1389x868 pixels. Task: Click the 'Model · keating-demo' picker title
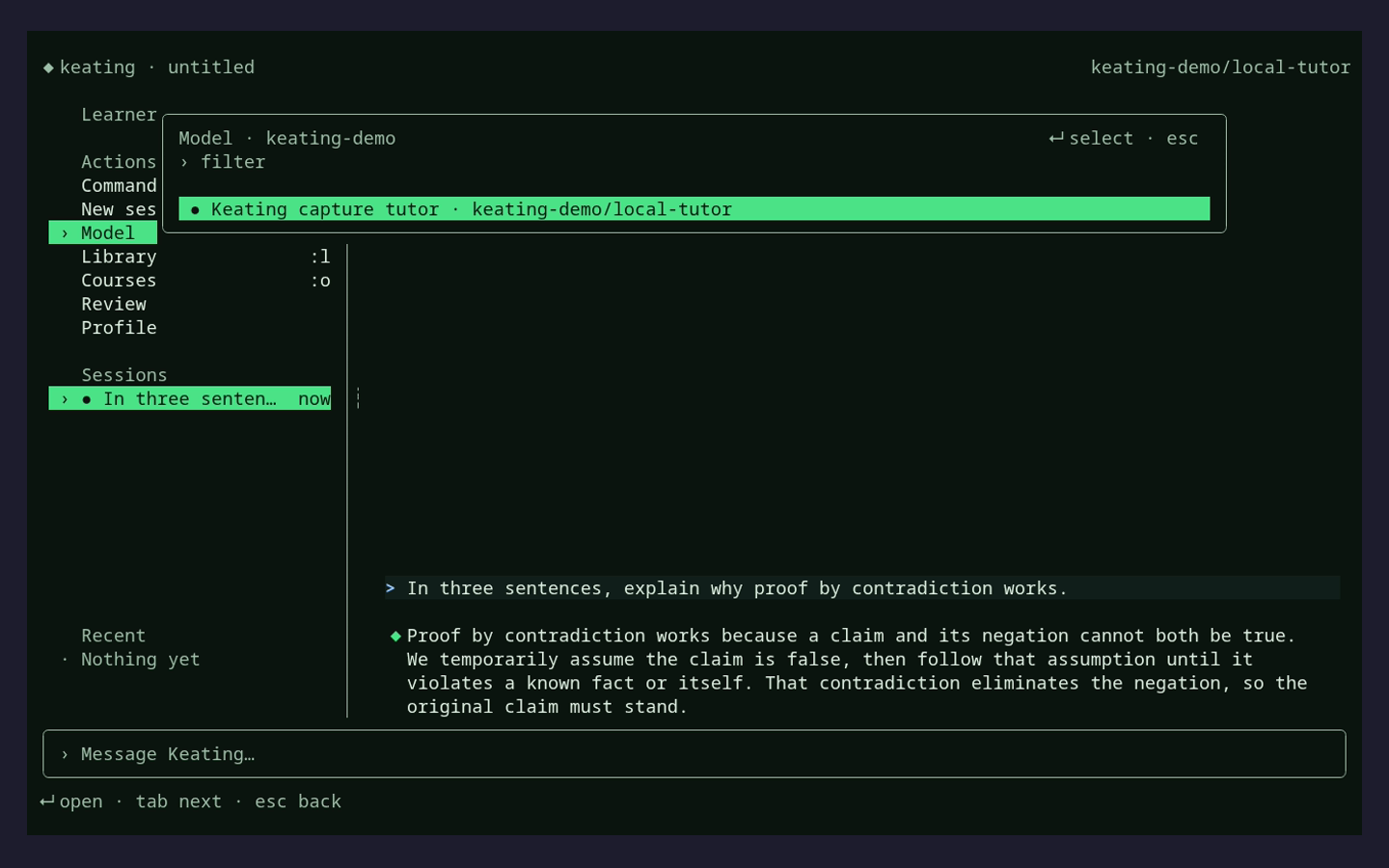(287, 138)
